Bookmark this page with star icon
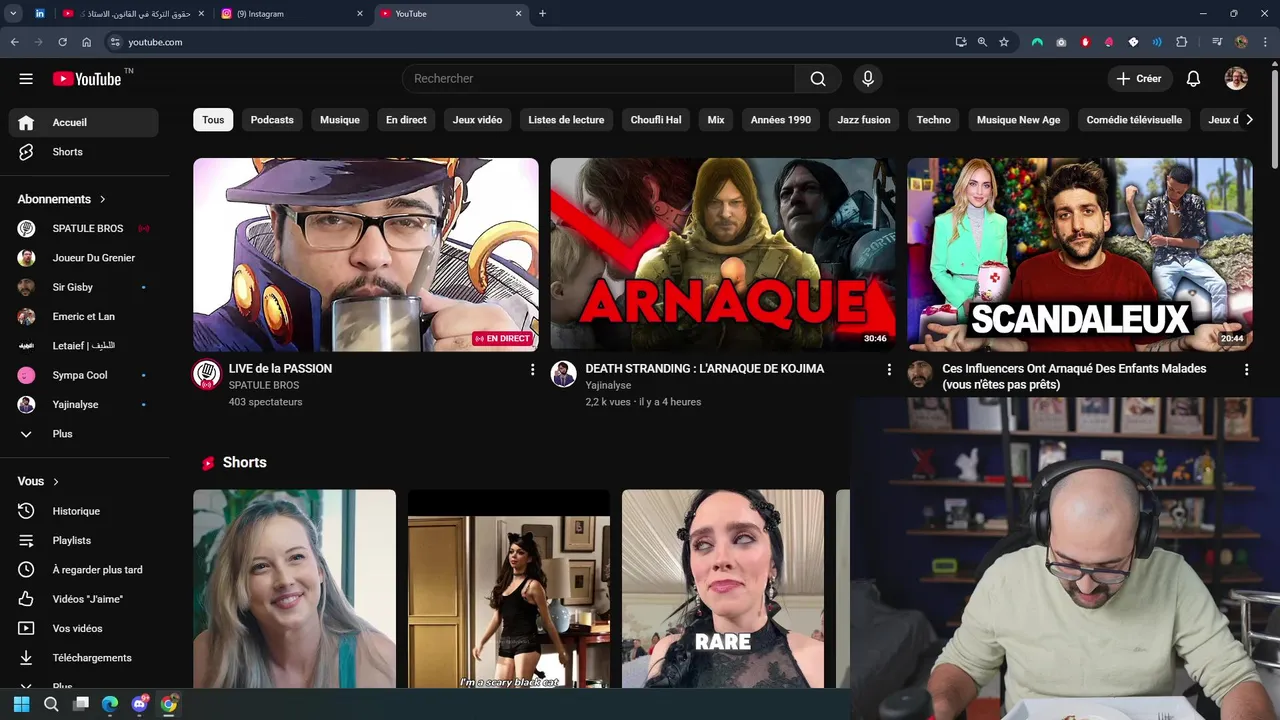The height and width of the screenshot is (720, 1280). 1004,42
